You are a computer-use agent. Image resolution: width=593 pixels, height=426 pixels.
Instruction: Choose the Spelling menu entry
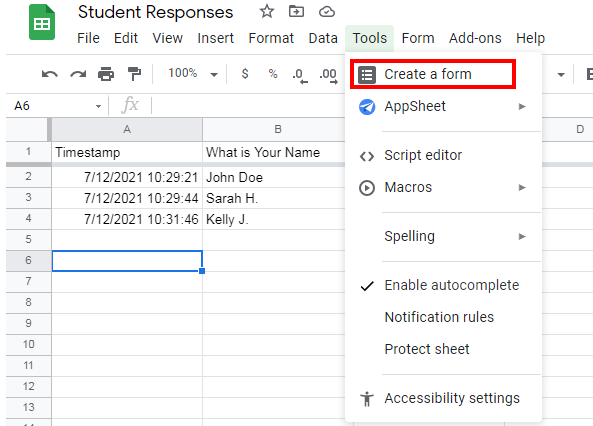(x=443, y=236)
